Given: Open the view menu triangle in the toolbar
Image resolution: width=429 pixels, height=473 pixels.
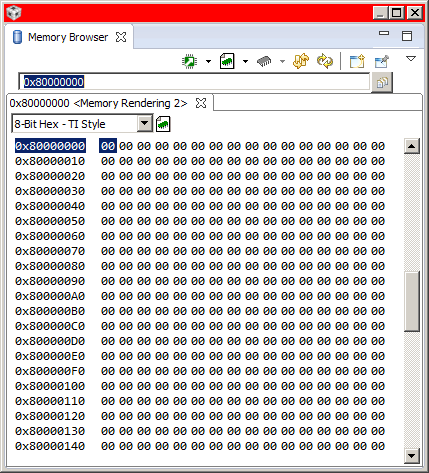Looking at the screenshot, I should [411, 59].
